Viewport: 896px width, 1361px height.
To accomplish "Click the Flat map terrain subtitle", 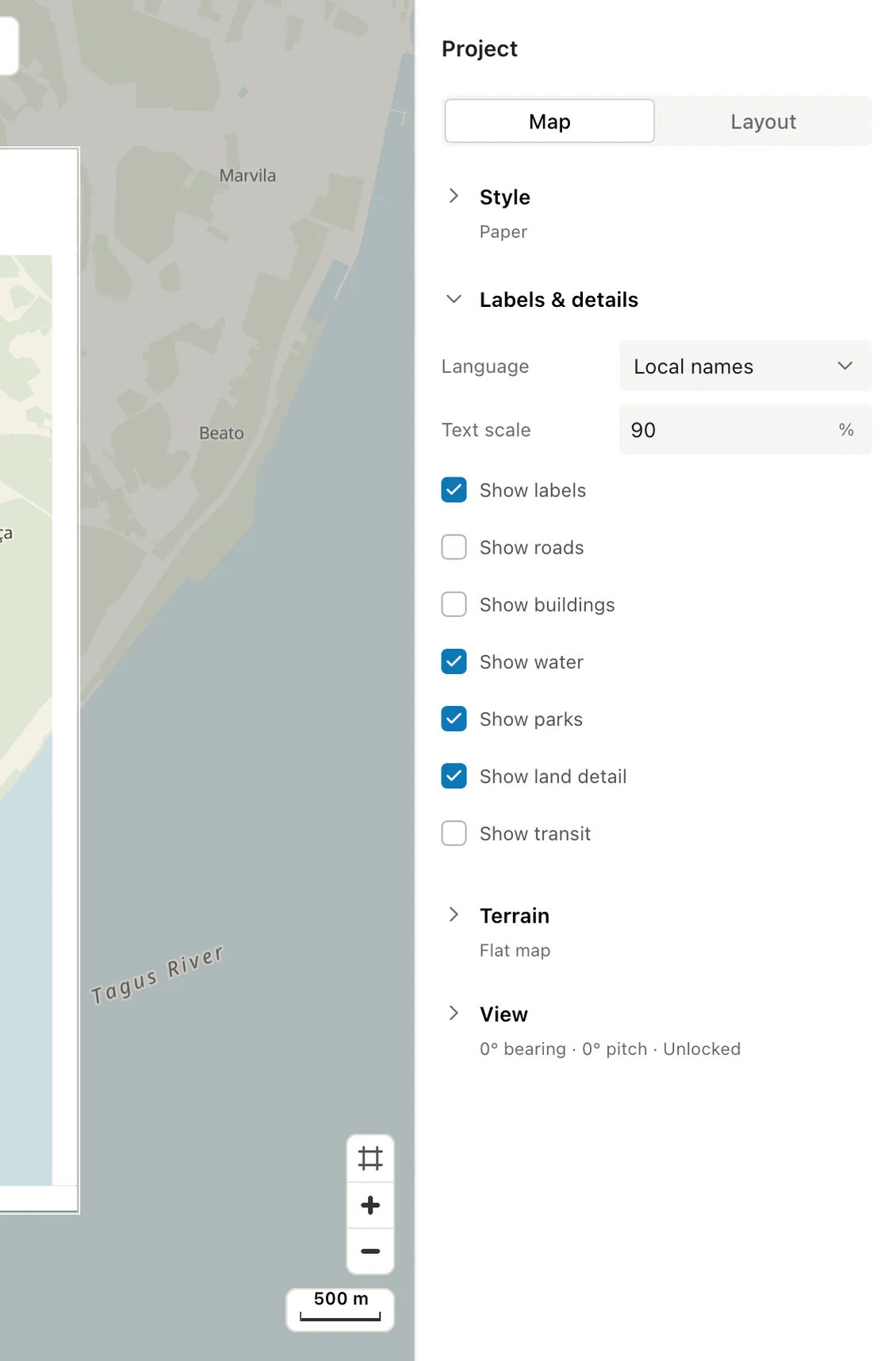I will (x=515, y=950).
